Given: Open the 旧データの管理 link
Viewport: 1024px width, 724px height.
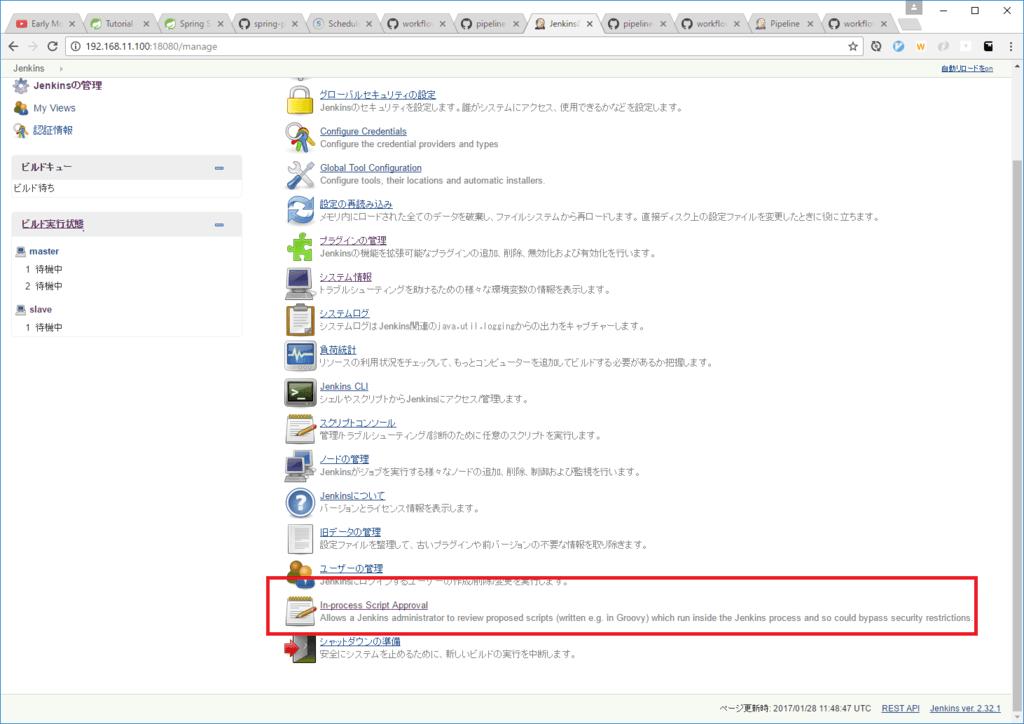Looking at the screenshot, I should tap(350, 532).
